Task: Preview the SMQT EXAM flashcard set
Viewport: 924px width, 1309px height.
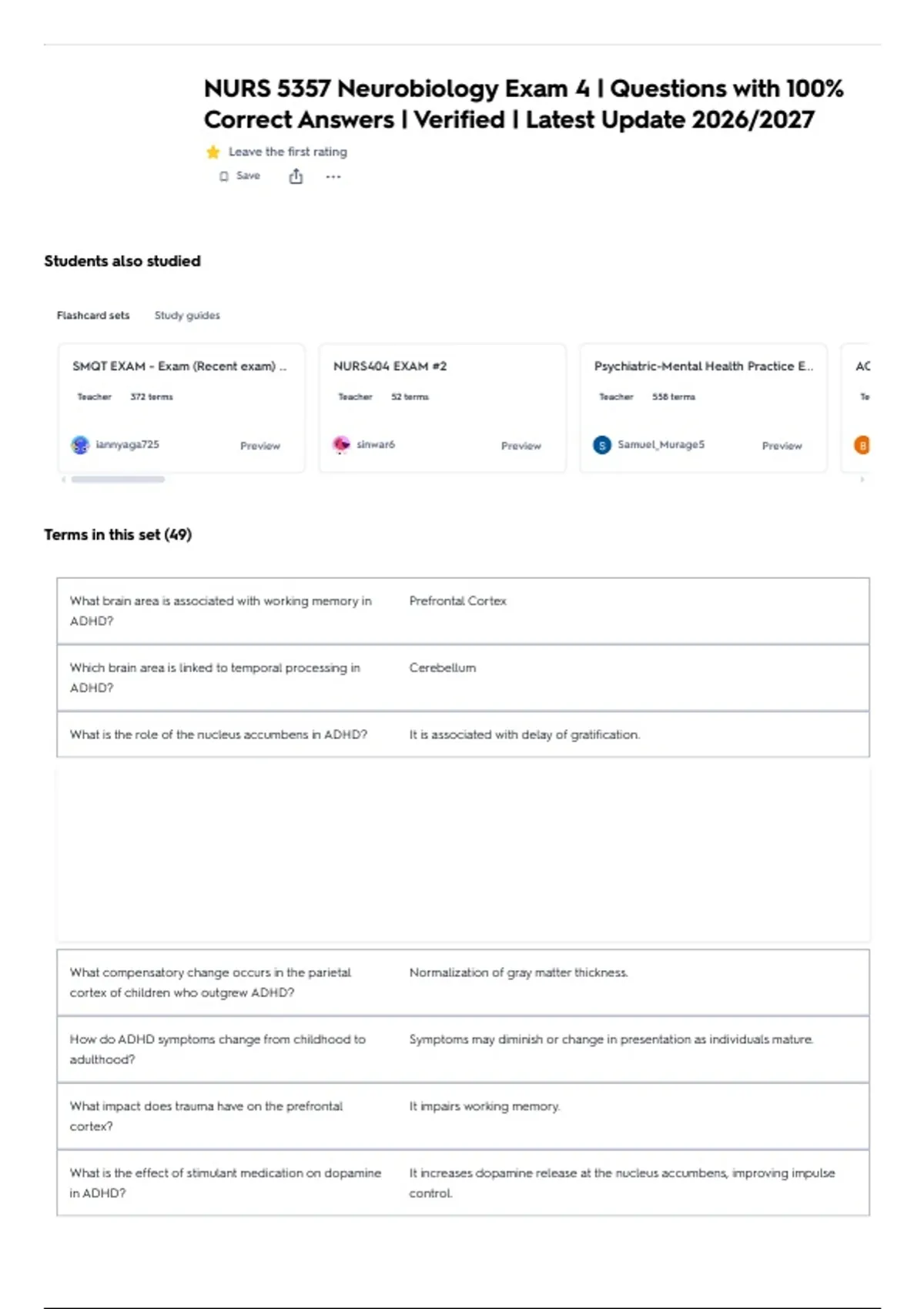Action: coord(260,446)
